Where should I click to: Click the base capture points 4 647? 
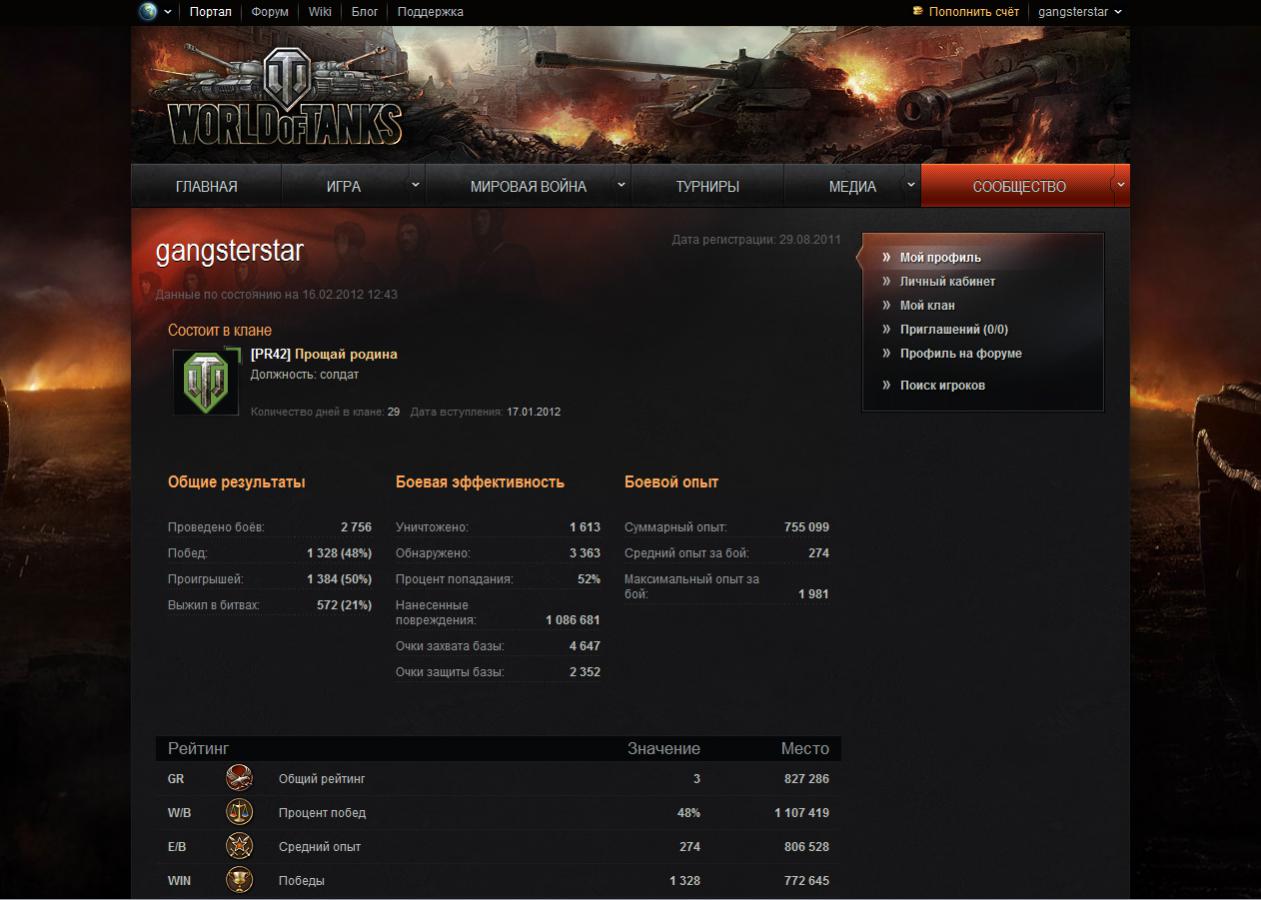pos(585,646)
